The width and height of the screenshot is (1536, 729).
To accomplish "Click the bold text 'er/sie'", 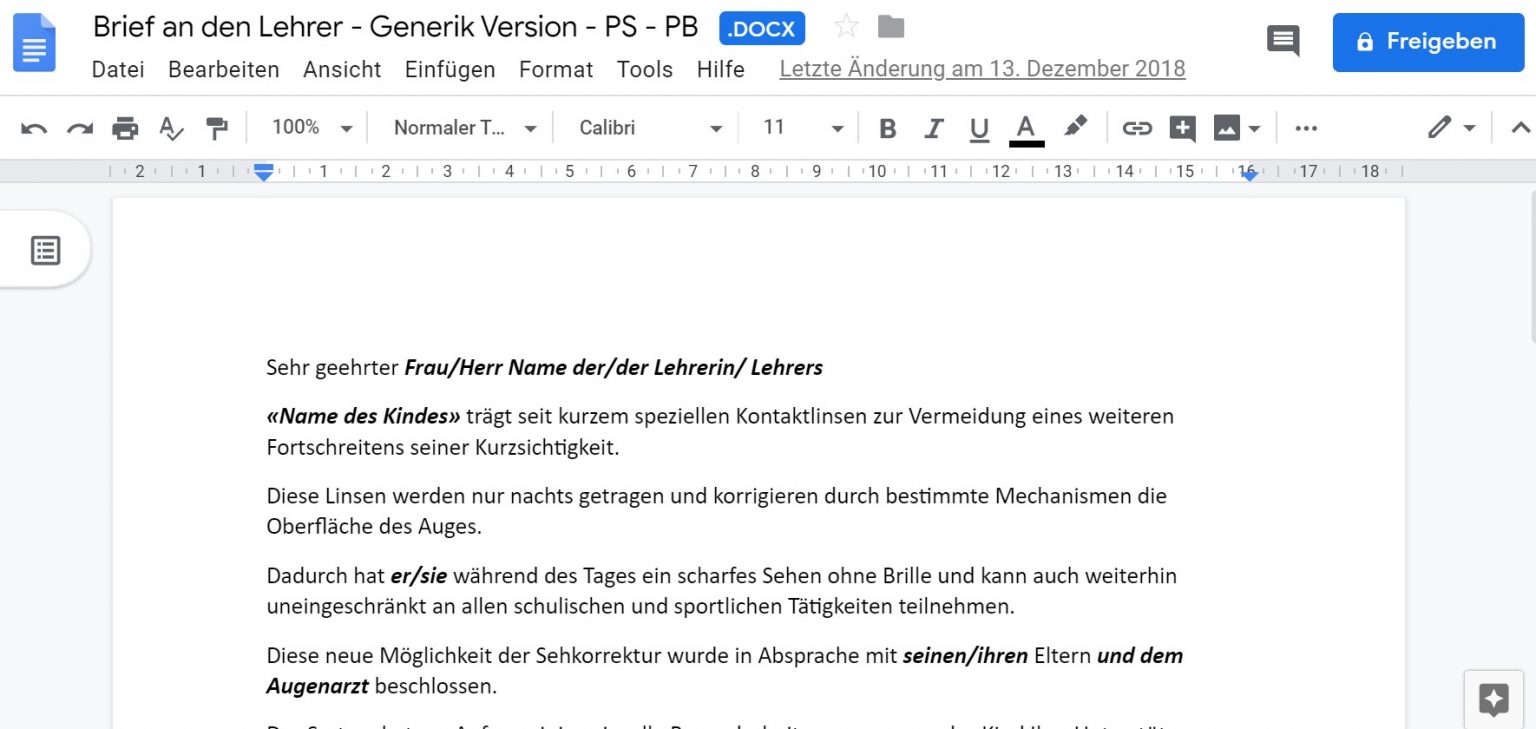I will click(x=419, y=575).
